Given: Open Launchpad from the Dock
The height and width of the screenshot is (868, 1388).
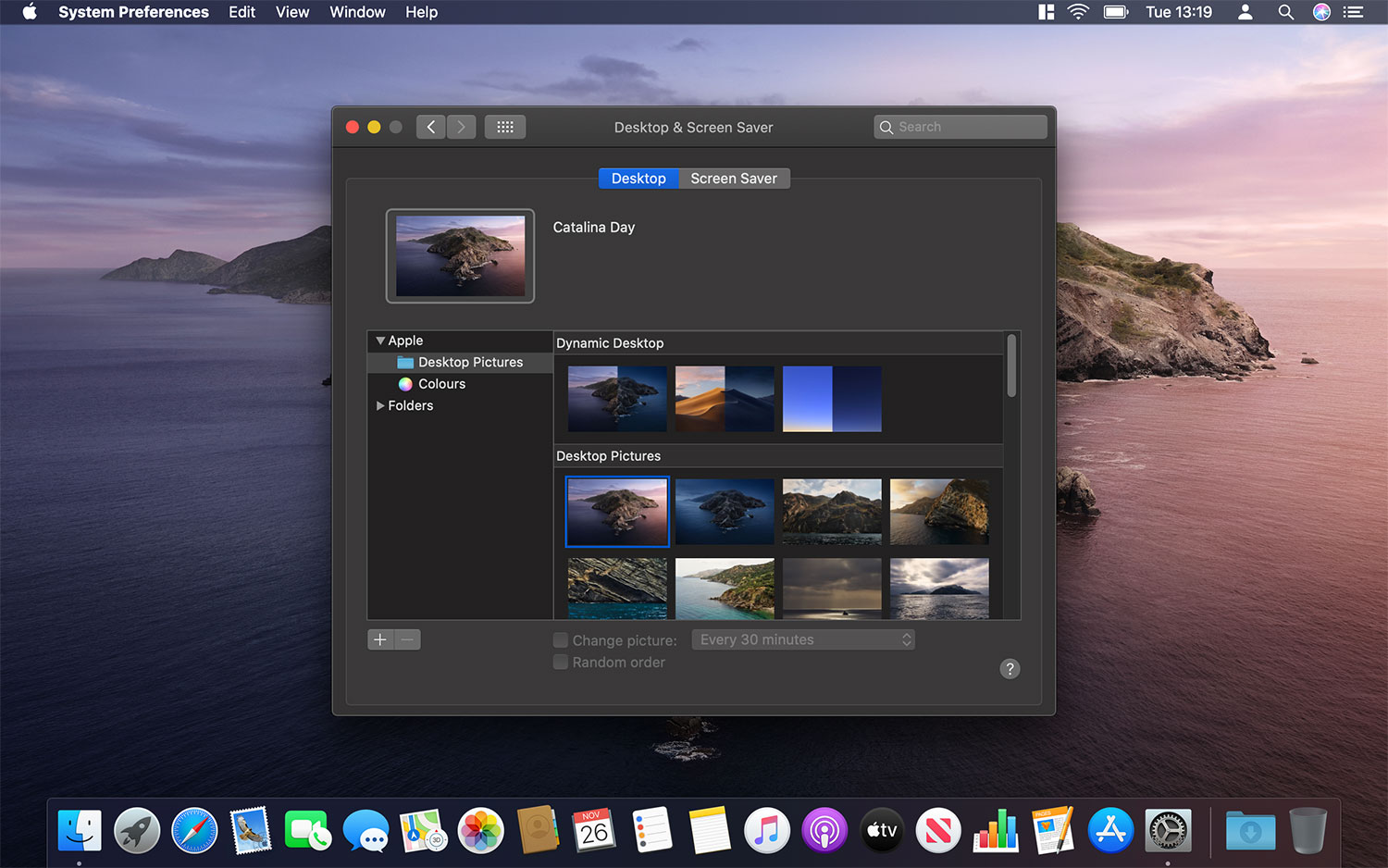Looking at the screenshot, I should tap(137, 830).
